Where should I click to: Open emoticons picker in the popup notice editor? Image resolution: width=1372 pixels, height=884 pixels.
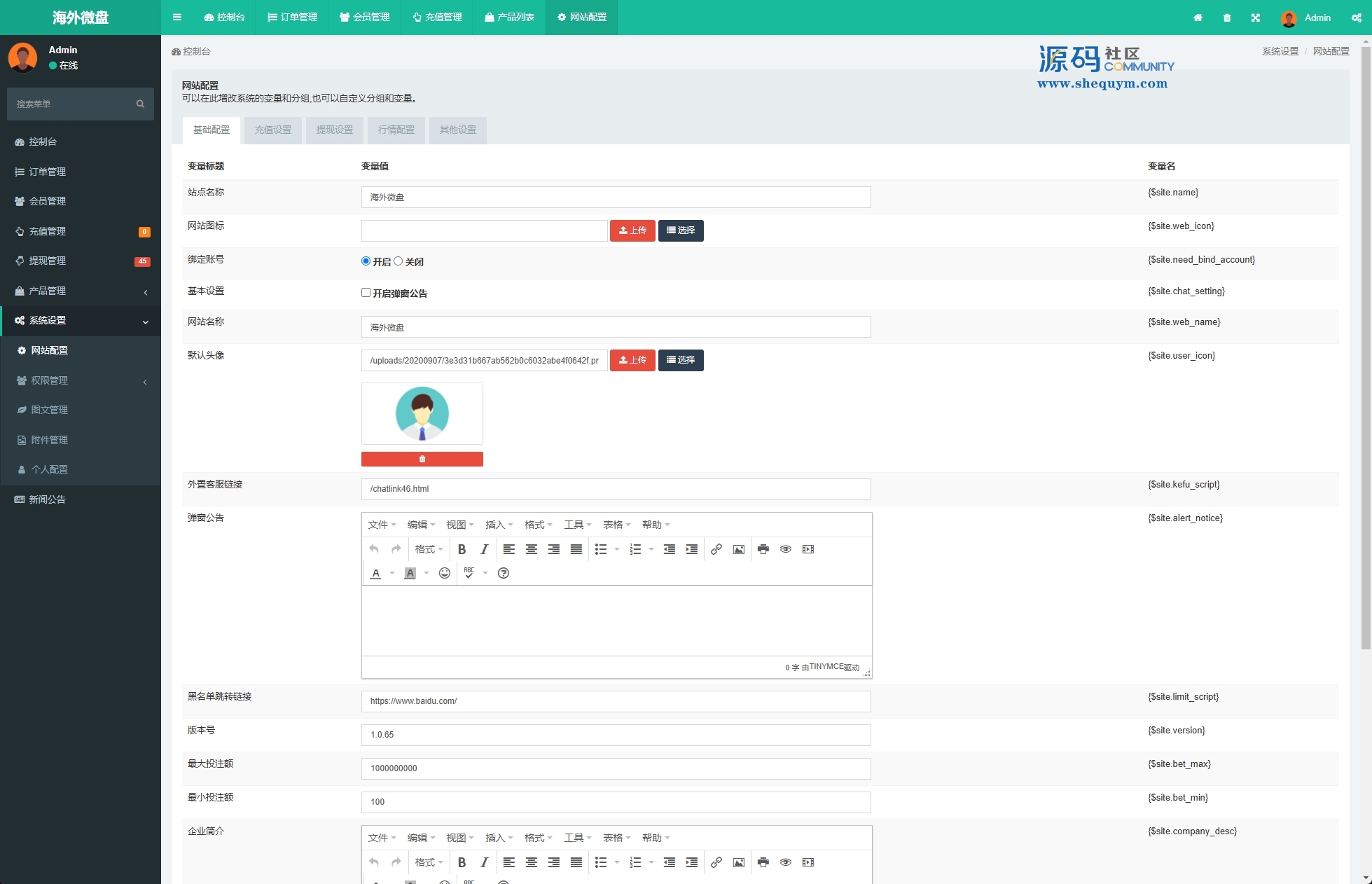pos(444,573)
